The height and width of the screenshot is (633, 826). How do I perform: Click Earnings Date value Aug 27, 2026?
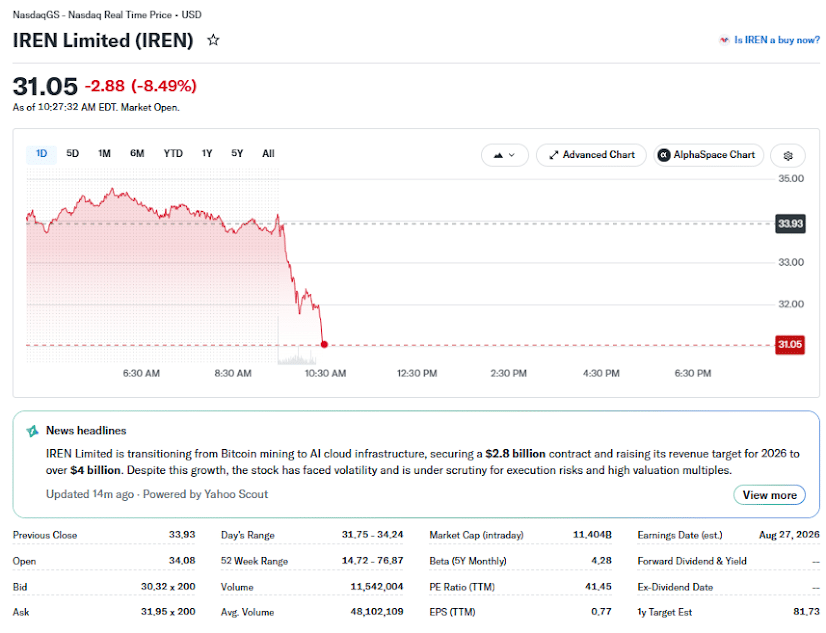(x=789, y=535)
